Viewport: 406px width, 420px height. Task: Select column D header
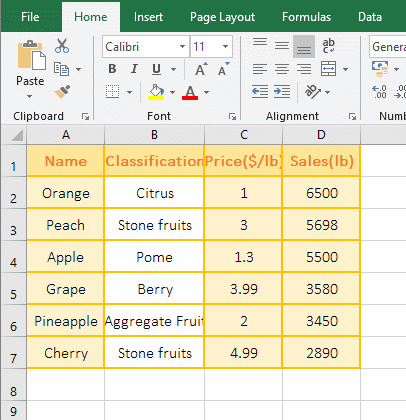(321, 135)
